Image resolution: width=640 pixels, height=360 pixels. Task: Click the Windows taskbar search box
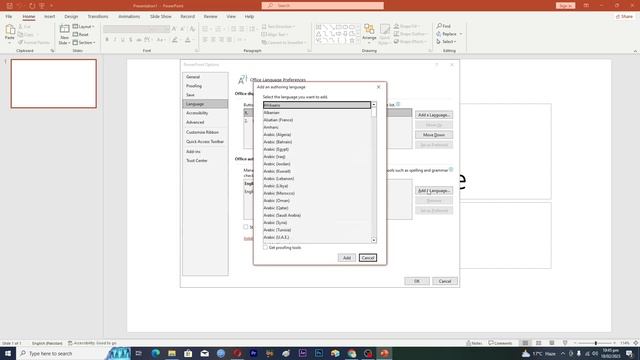click(61, 353)
